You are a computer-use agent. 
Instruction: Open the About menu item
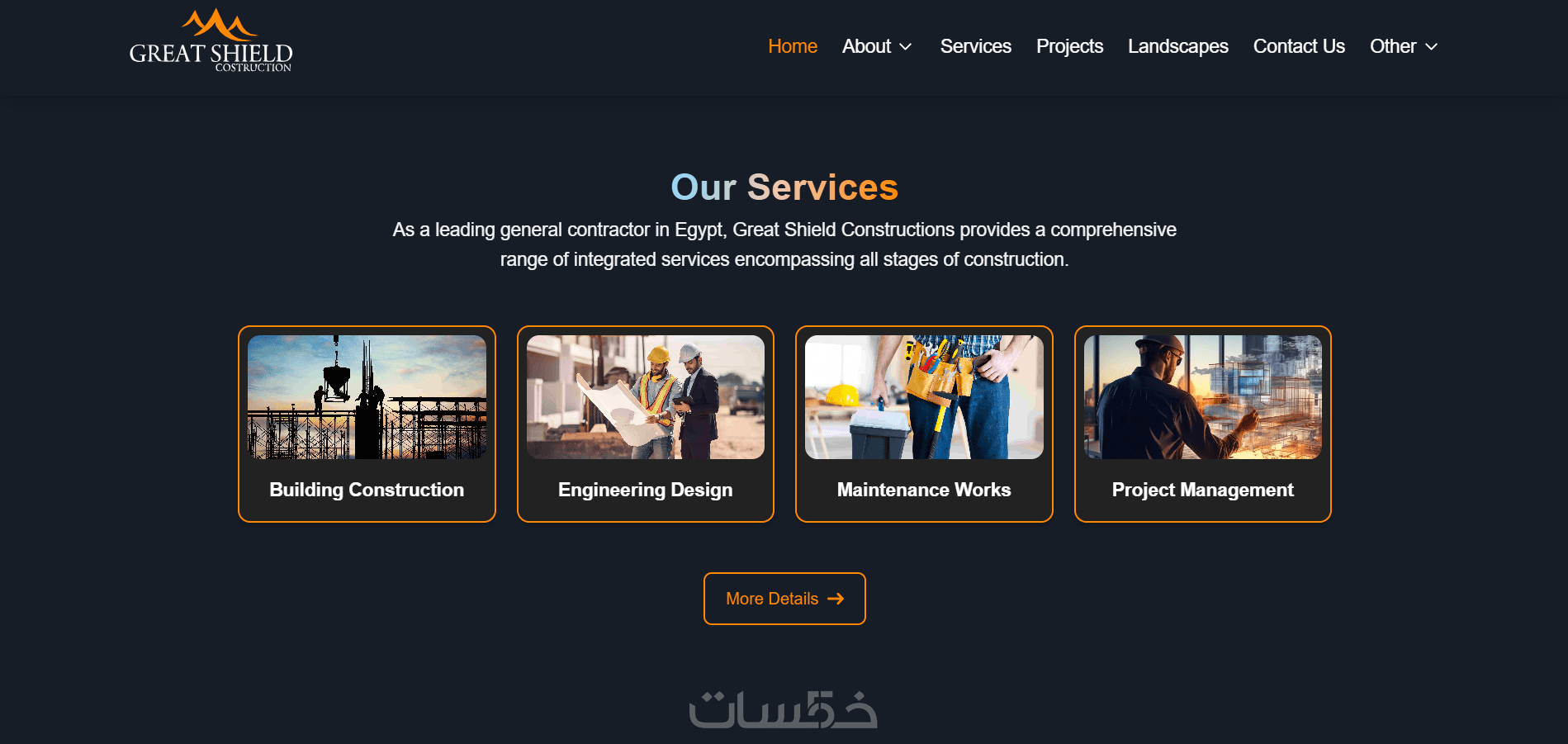click(x=866, y=46)
